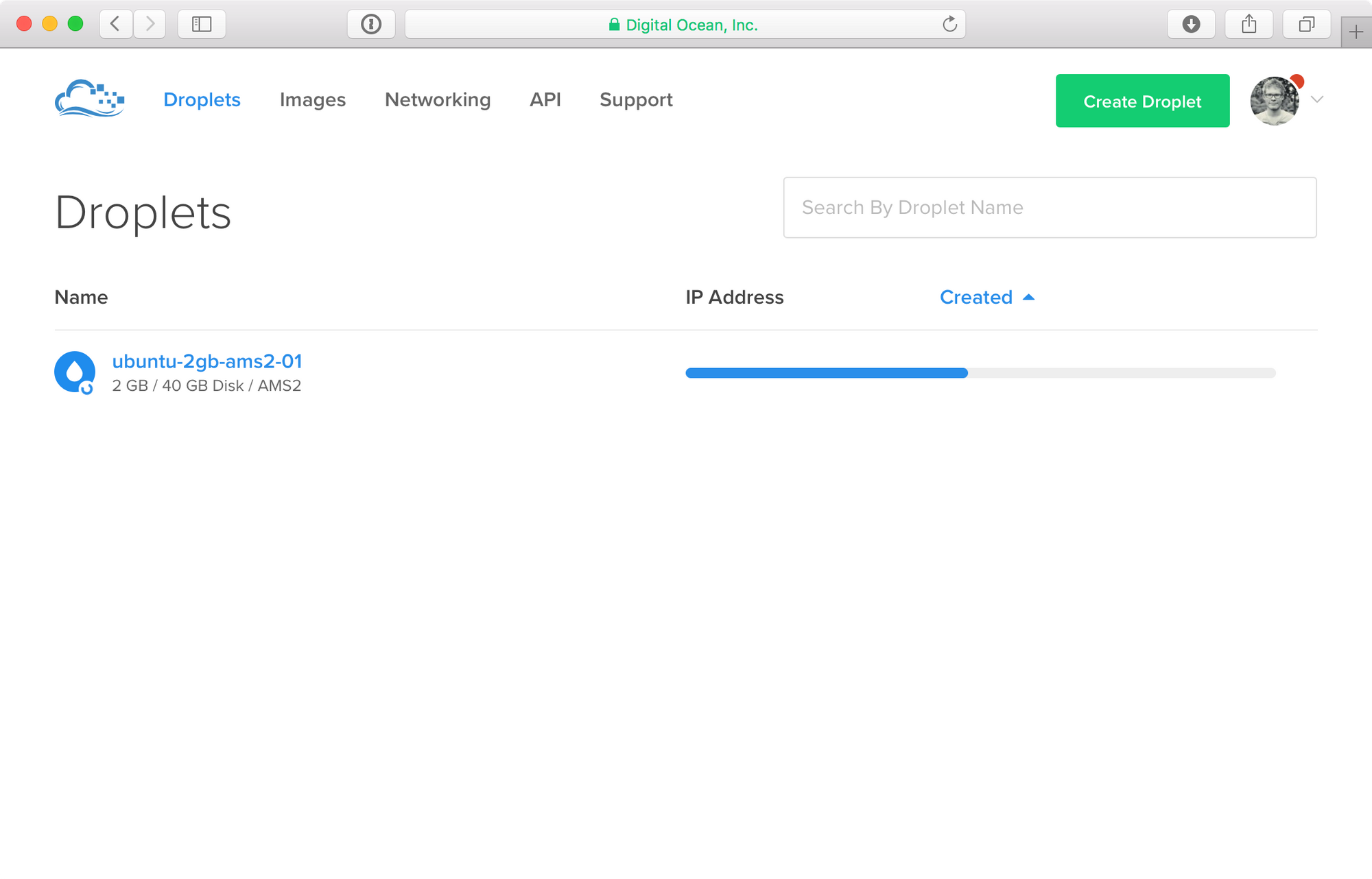The height and width of the screenshot is (879, 1372).
Task: Open a new tab with plus button
Action: [1356, 32]
